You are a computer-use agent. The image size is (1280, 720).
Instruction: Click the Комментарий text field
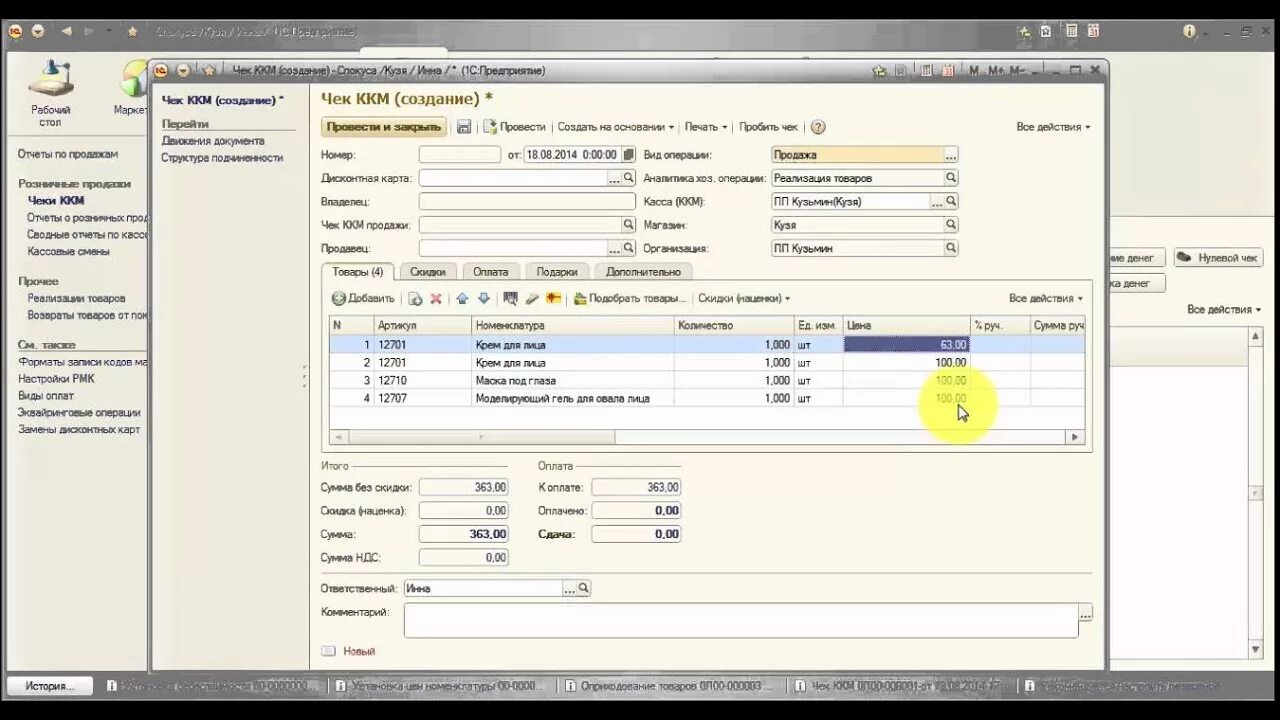tap(741, 620)
